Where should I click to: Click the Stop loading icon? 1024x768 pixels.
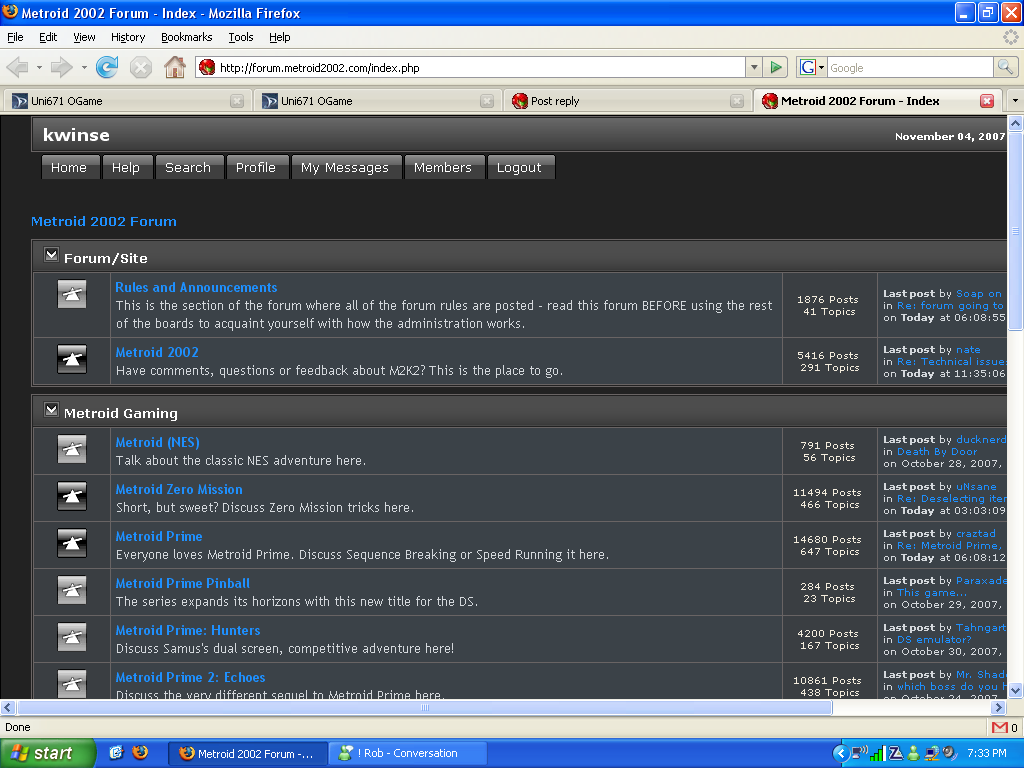141,67
